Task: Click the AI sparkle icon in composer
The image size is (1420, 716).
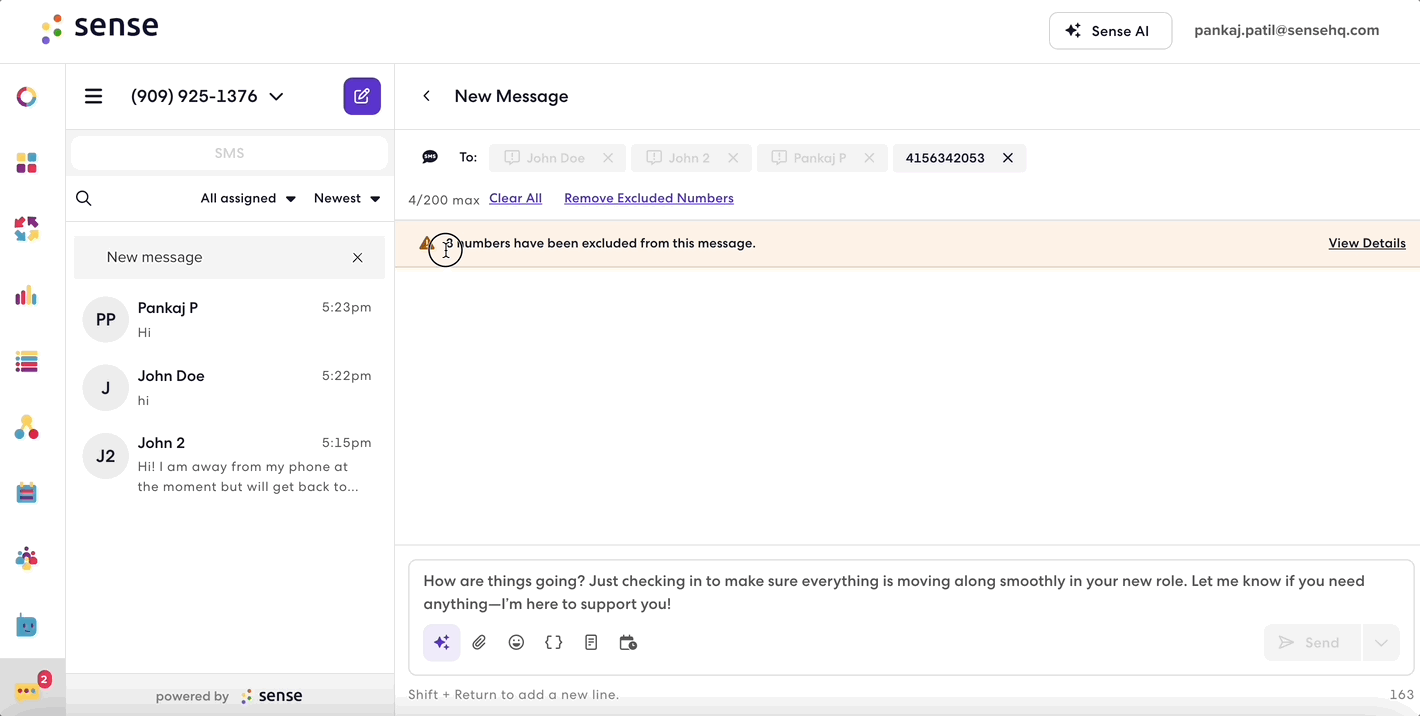Action: (442, 643)
